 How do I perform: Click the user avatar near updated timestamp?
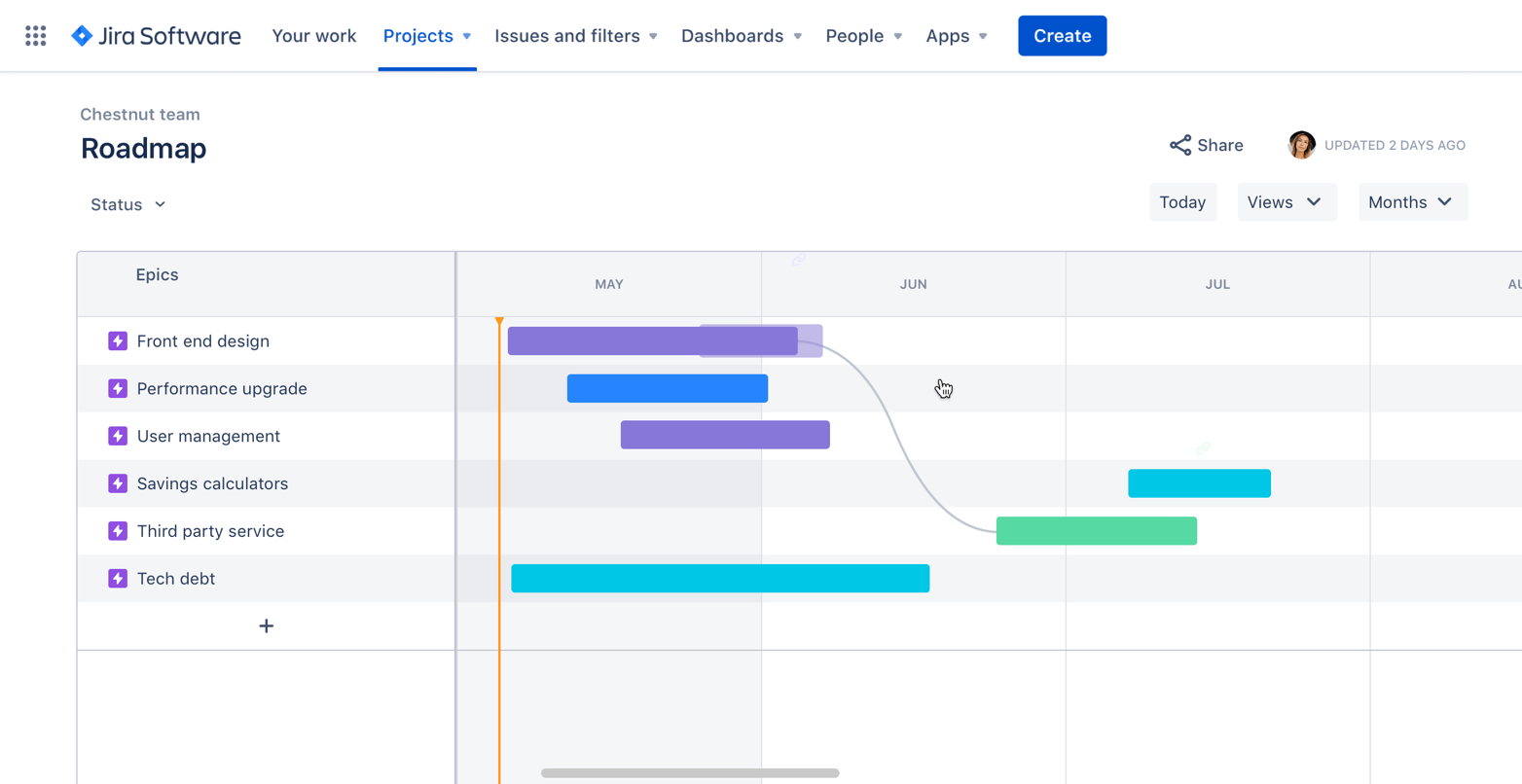tap(1300, 144)
